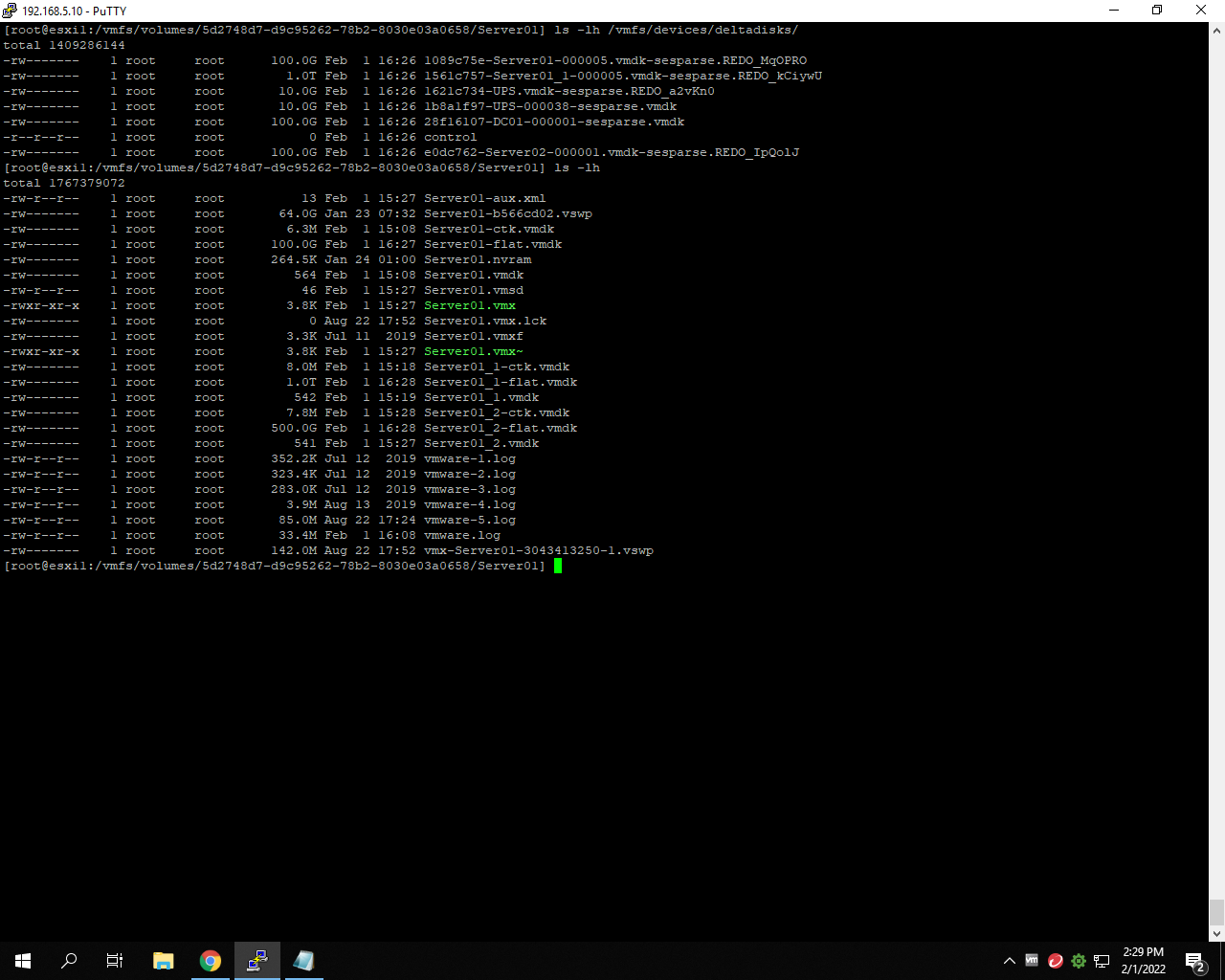Open clock and calendar showing 2:29 PM

coord(1144,961)
